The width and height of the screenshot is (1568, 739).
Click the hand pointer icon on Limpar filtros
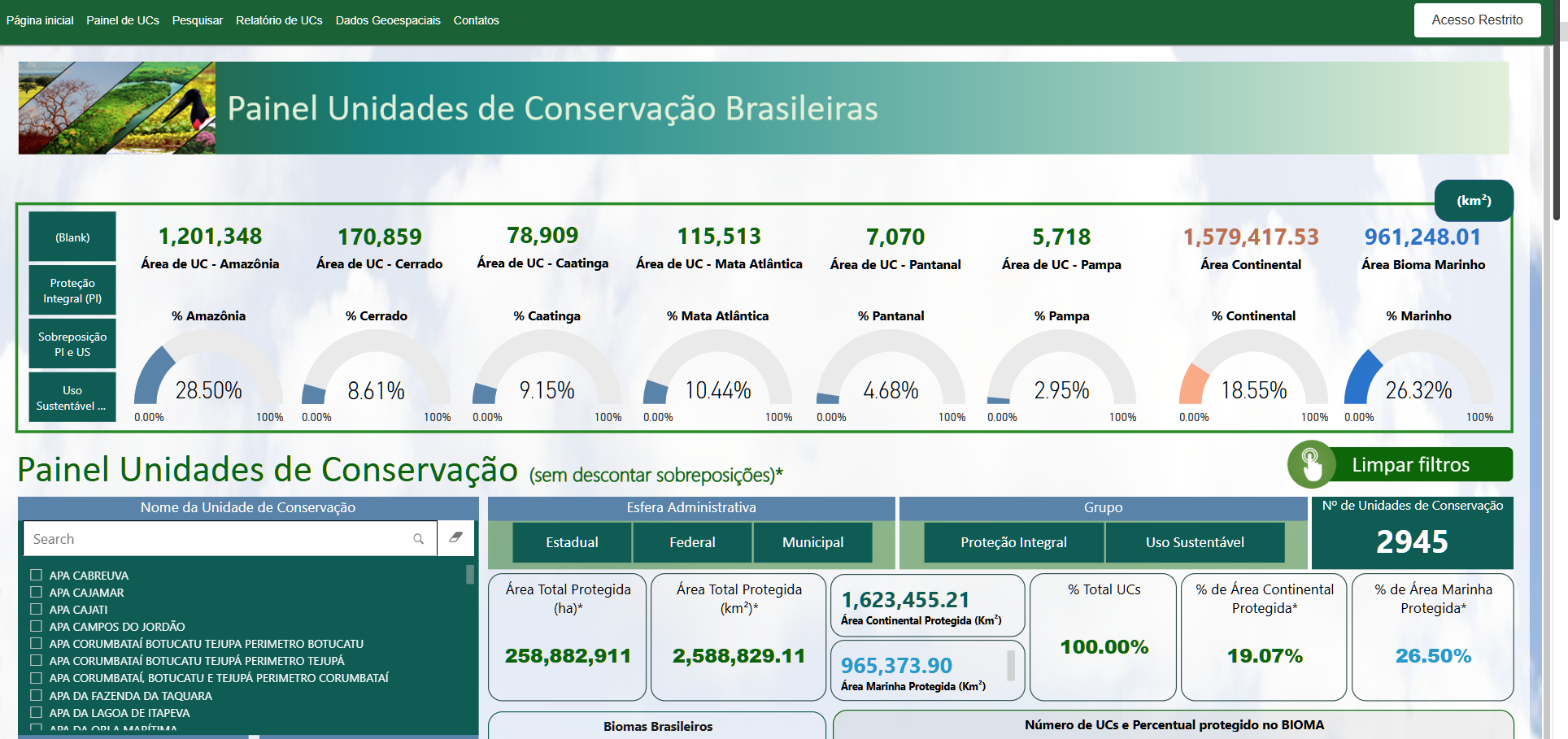(x=1310, y=465)
